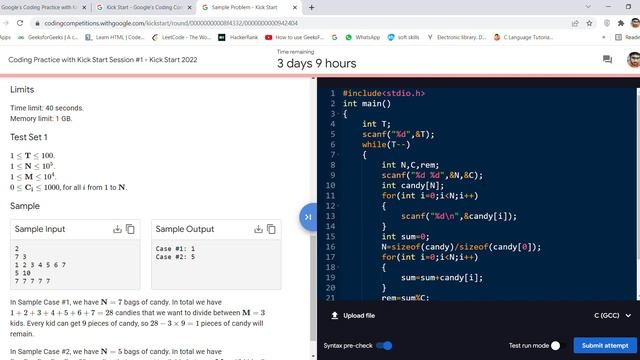The width and height of the screenshot is (640, 360).
Task: Close the Google's Coding Practice tab
Action: [x=84, y=7]
